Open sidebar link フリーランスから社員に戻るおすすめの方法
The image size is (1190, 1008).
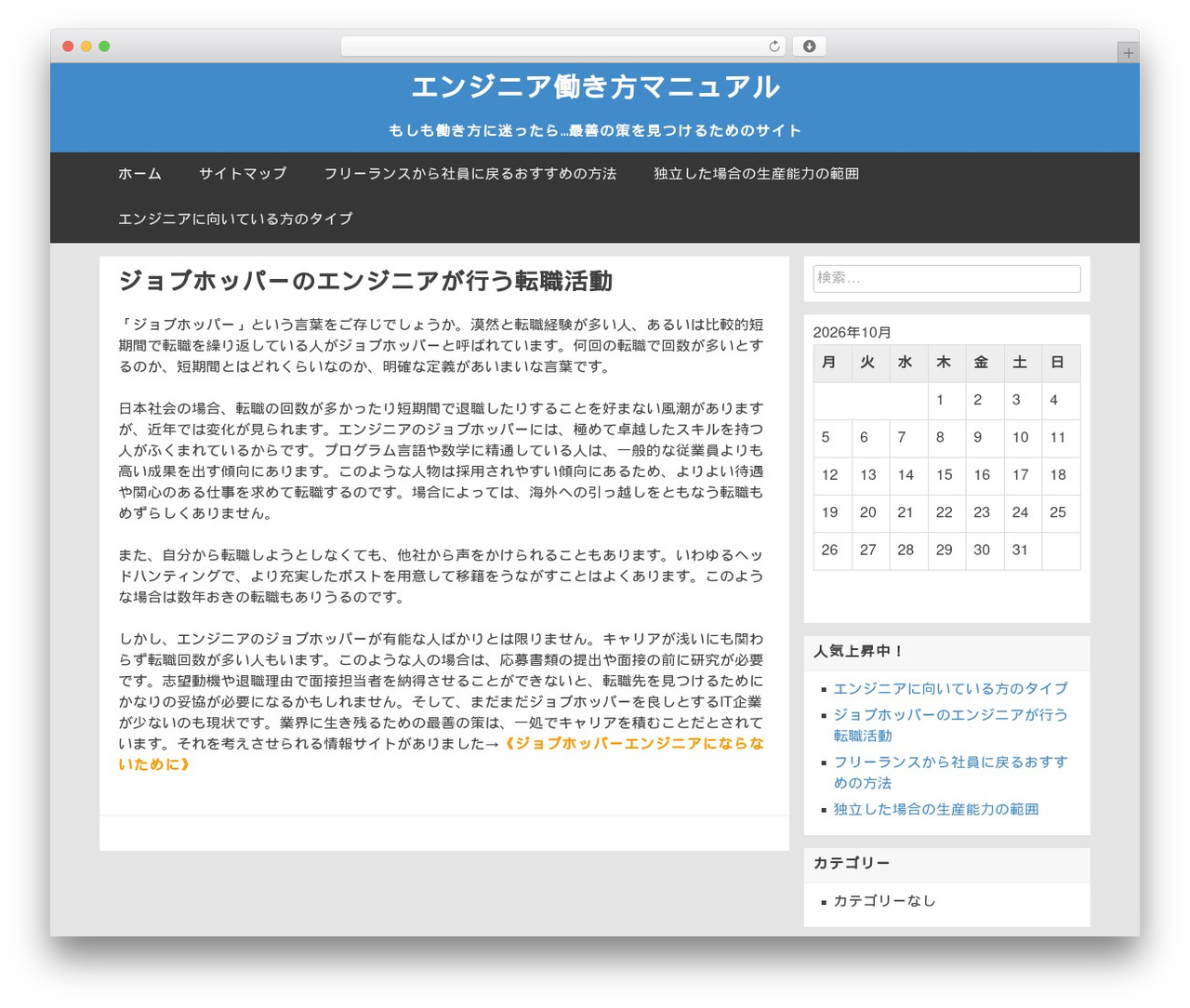point(950,773)
